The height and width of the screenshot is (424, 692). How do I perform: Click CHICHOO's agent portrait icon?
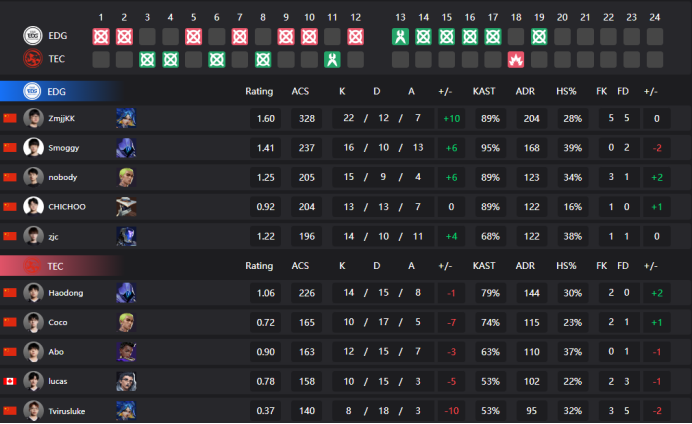[126, 207]
